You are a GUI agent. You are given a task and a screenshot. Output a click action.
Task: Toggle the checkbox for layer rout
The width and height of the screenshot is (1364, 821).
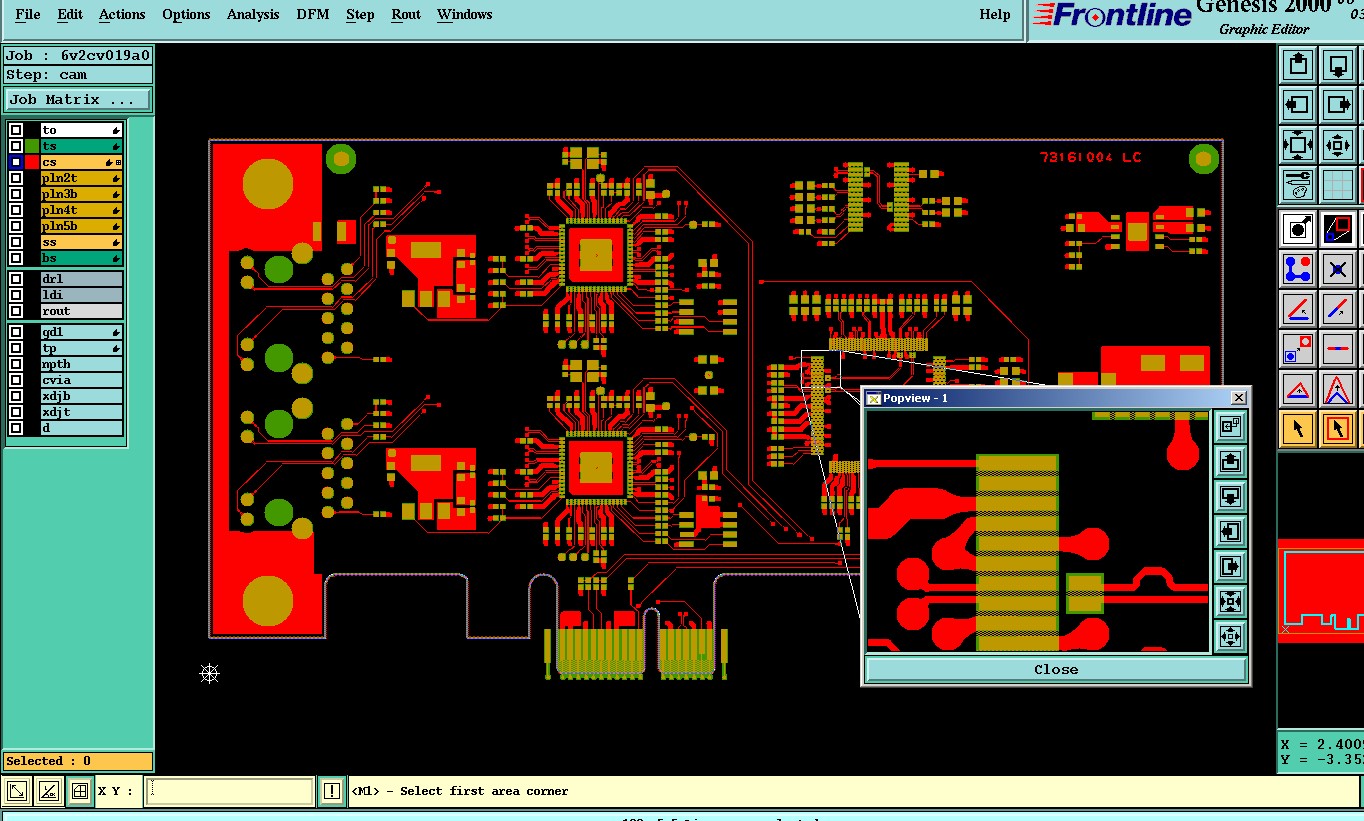[x=16, y=311]
